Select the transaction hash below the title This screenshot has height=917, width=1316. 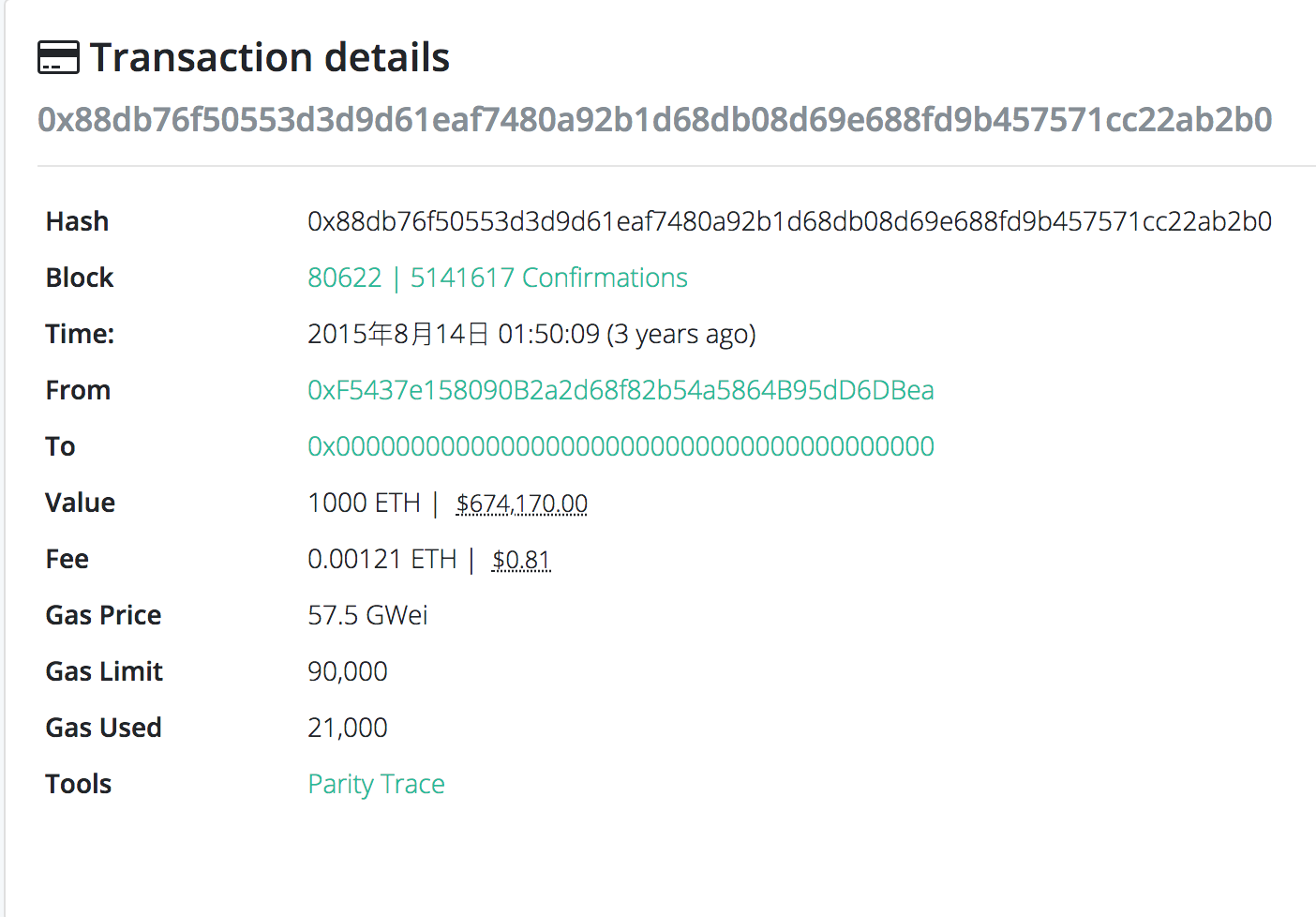pos(654,120)
